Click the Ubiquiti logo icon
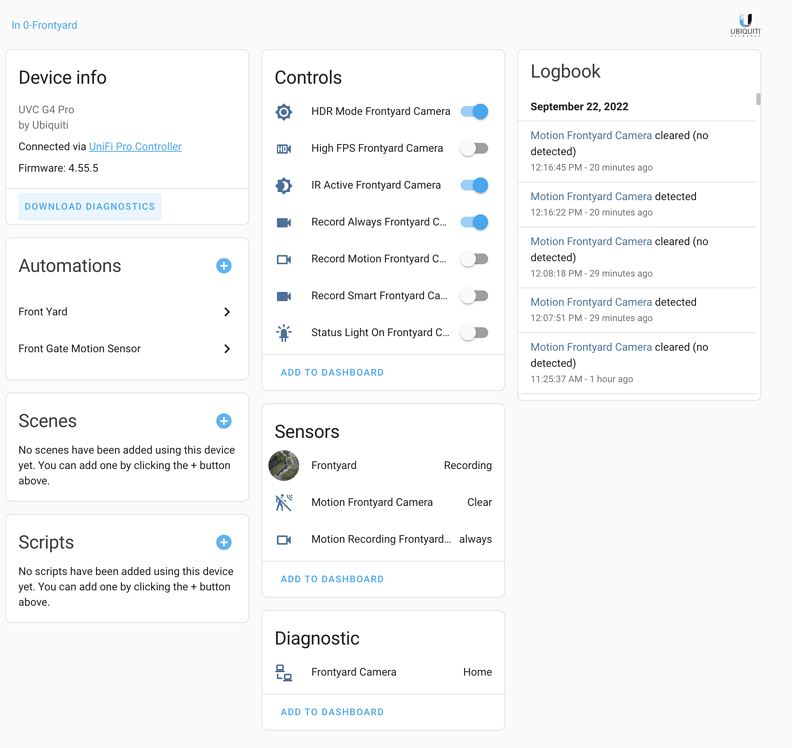792x748 pixels. [x=745, y=24]
